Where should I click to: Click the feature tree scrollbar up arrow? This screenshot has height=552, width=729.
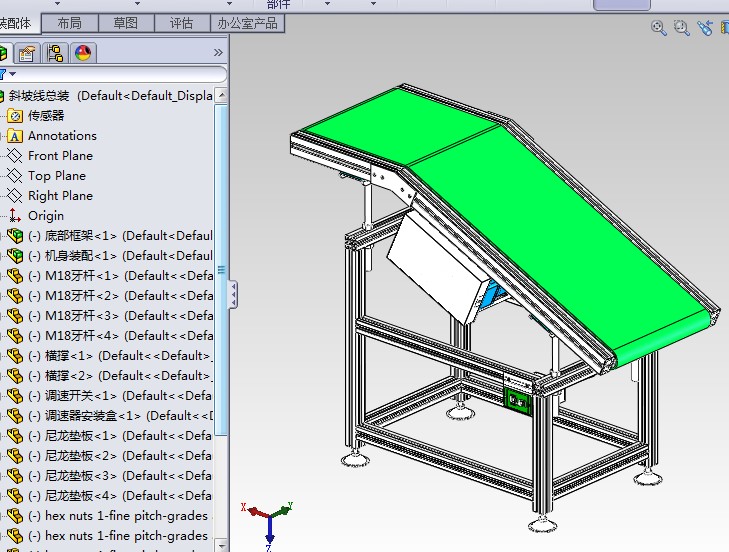[221, 93]
